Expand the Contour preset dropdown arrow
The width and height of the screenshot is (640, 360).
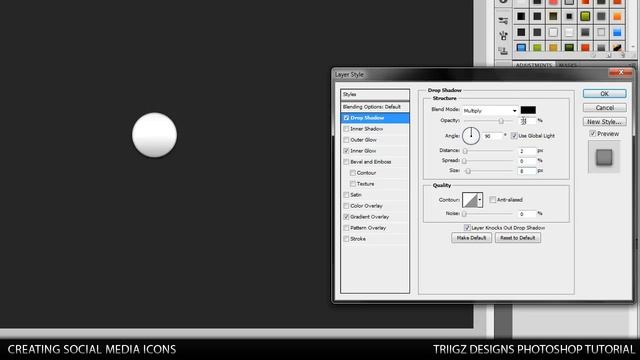tap(480, 200)
